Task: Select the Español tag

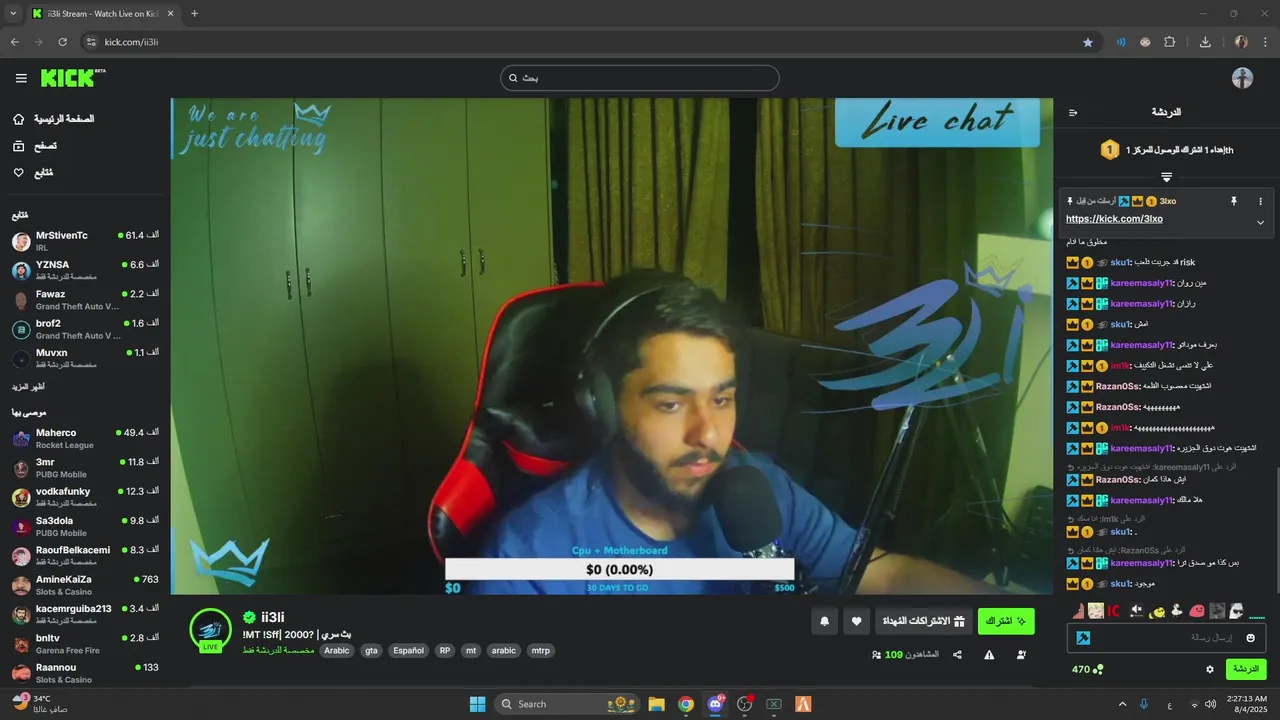Action: 408,651
